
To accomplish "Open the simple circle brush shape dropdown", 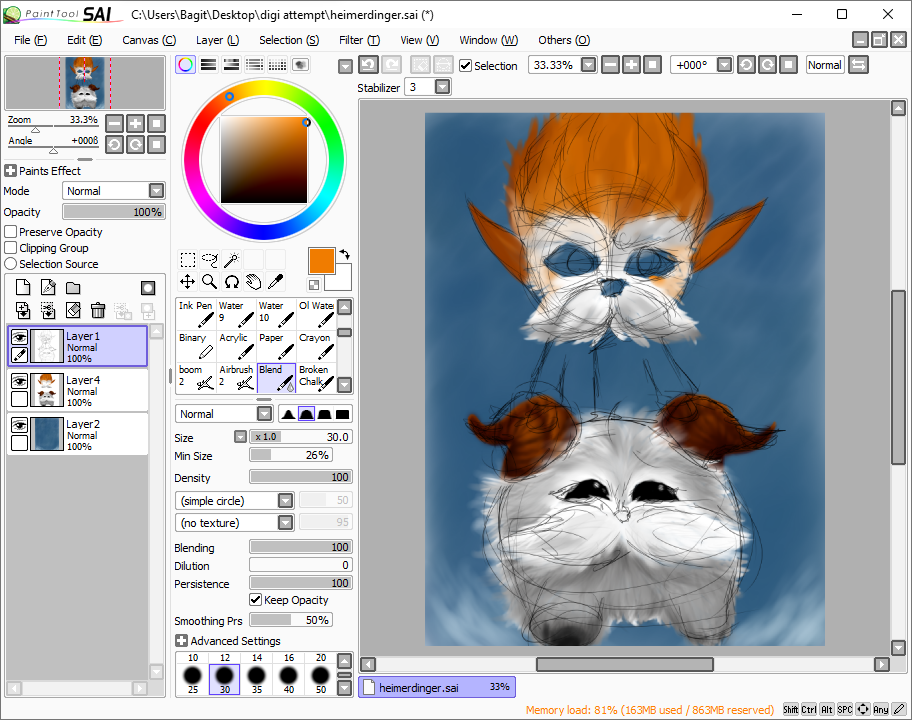I will [285, 501].
